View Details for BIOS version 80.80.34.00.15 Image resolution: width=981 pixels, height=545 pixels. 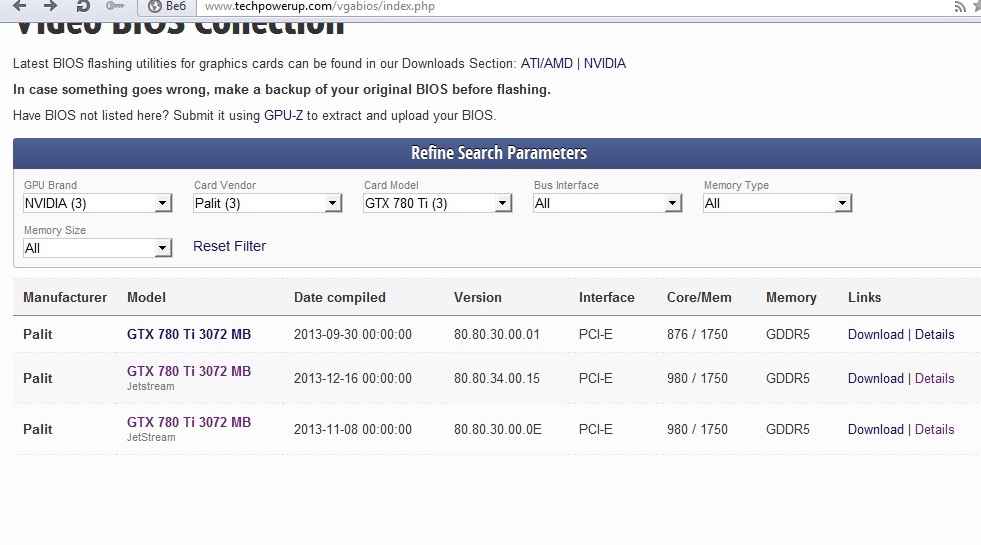point(935,378)
